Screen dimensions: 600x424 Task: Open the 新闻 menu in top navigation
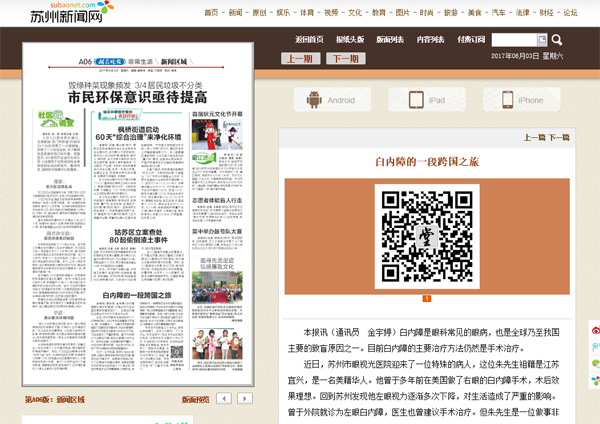pos(235,13)
